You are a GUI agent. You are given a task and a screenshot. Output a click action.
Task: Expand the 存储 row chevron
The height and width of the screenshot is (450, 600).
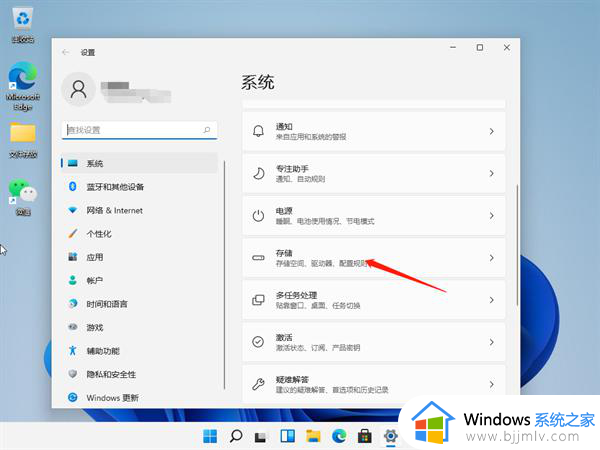point(492,258)
